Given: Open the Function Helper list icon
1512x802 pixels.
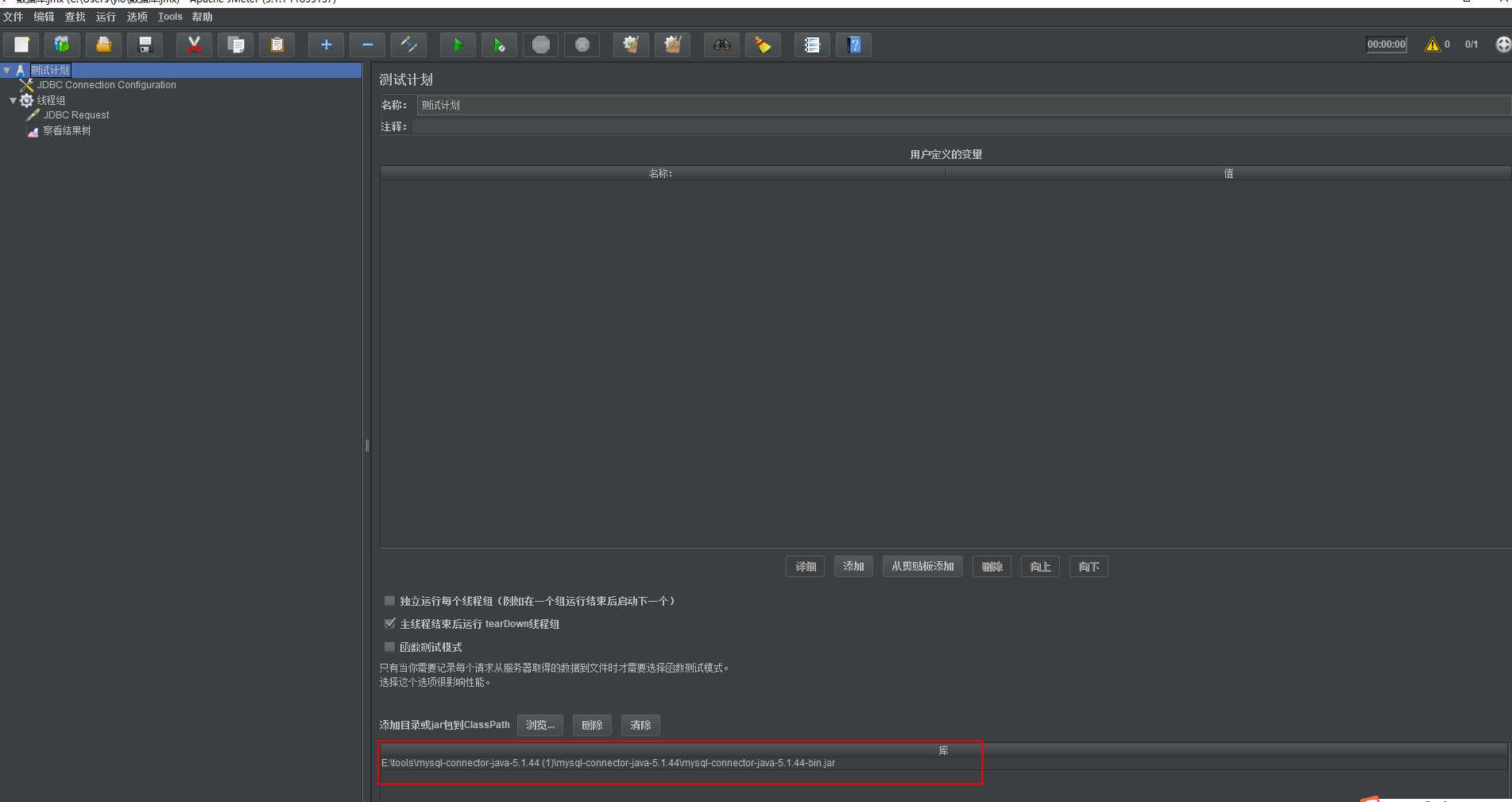Looking at the screenshot, I should click(x=812, y=45).
